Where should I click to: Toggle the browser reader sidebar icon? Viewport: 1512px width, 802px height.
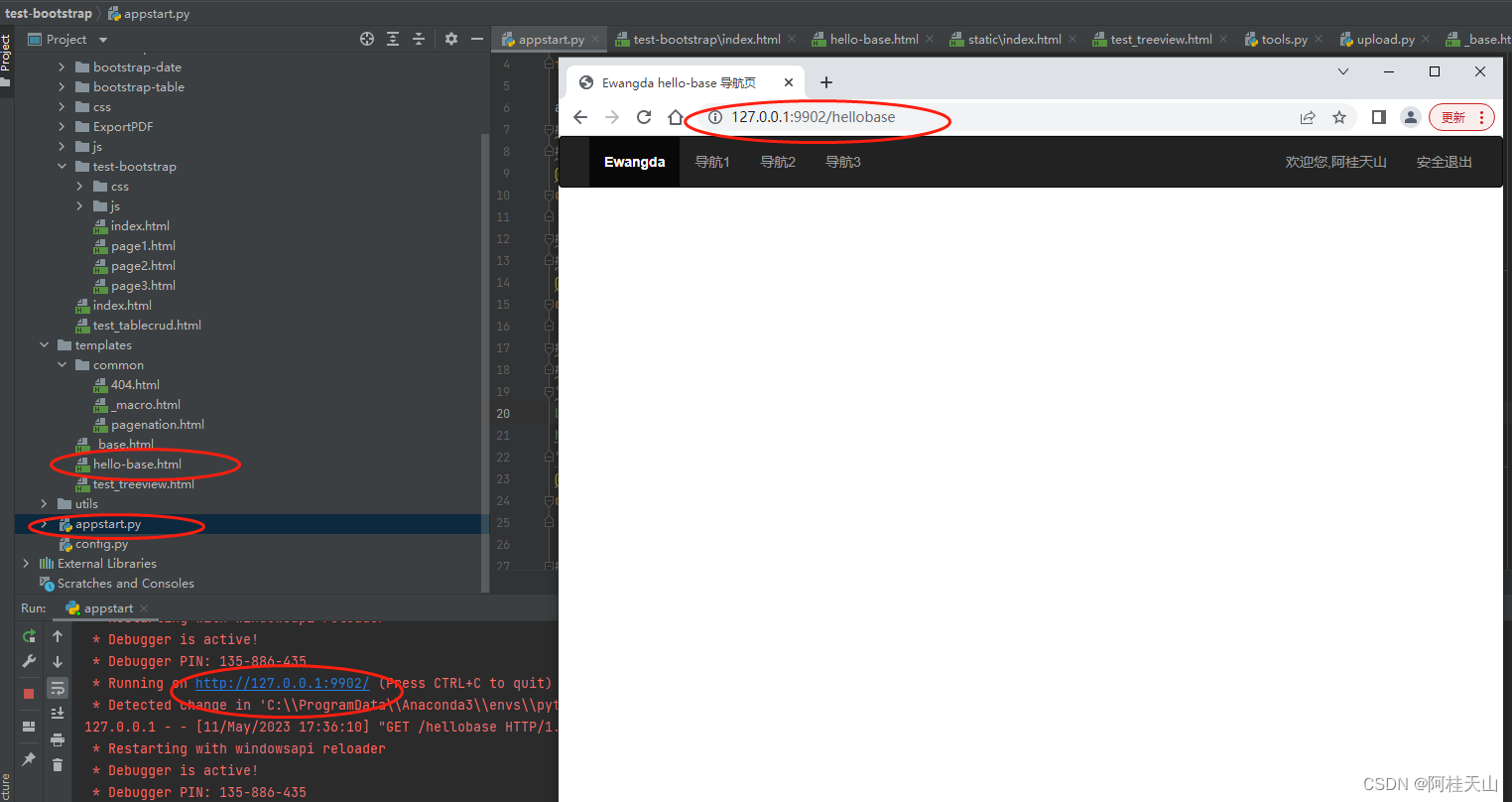pos(1378,116)
